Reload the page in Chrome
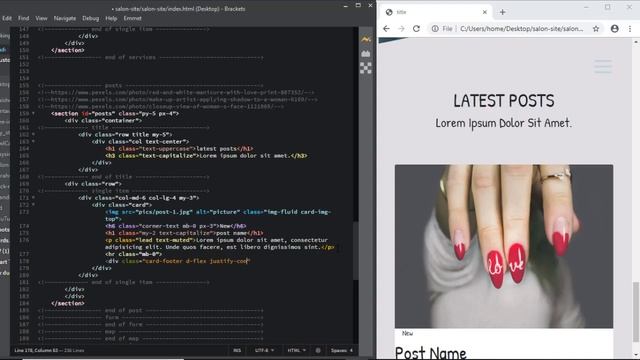The image size is (640, 360). click(416, 29)
